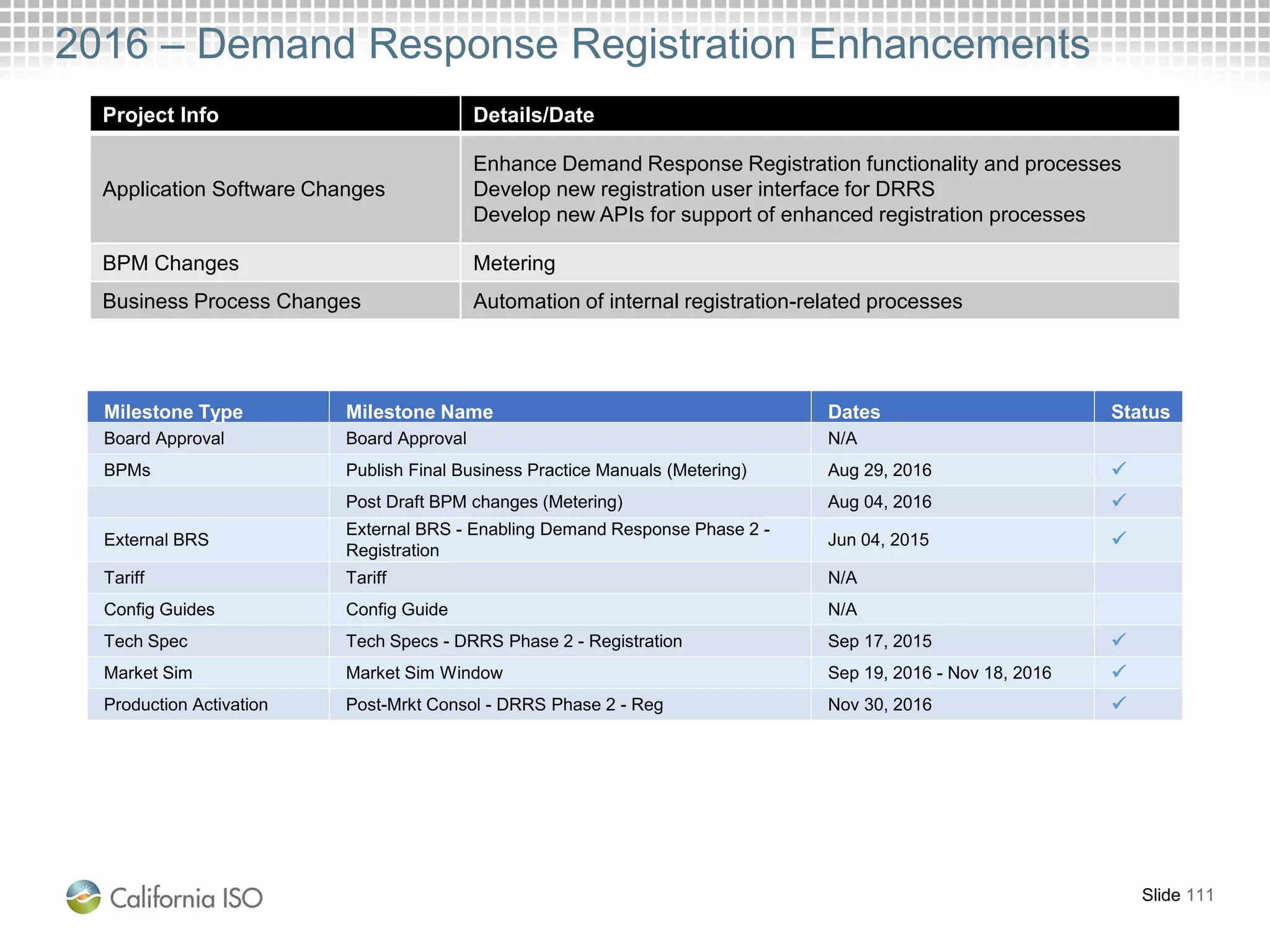Viewport: 1270px width, 952px height.
Task: Click the 'Milestone Type' column header
Action: [208, 407]
